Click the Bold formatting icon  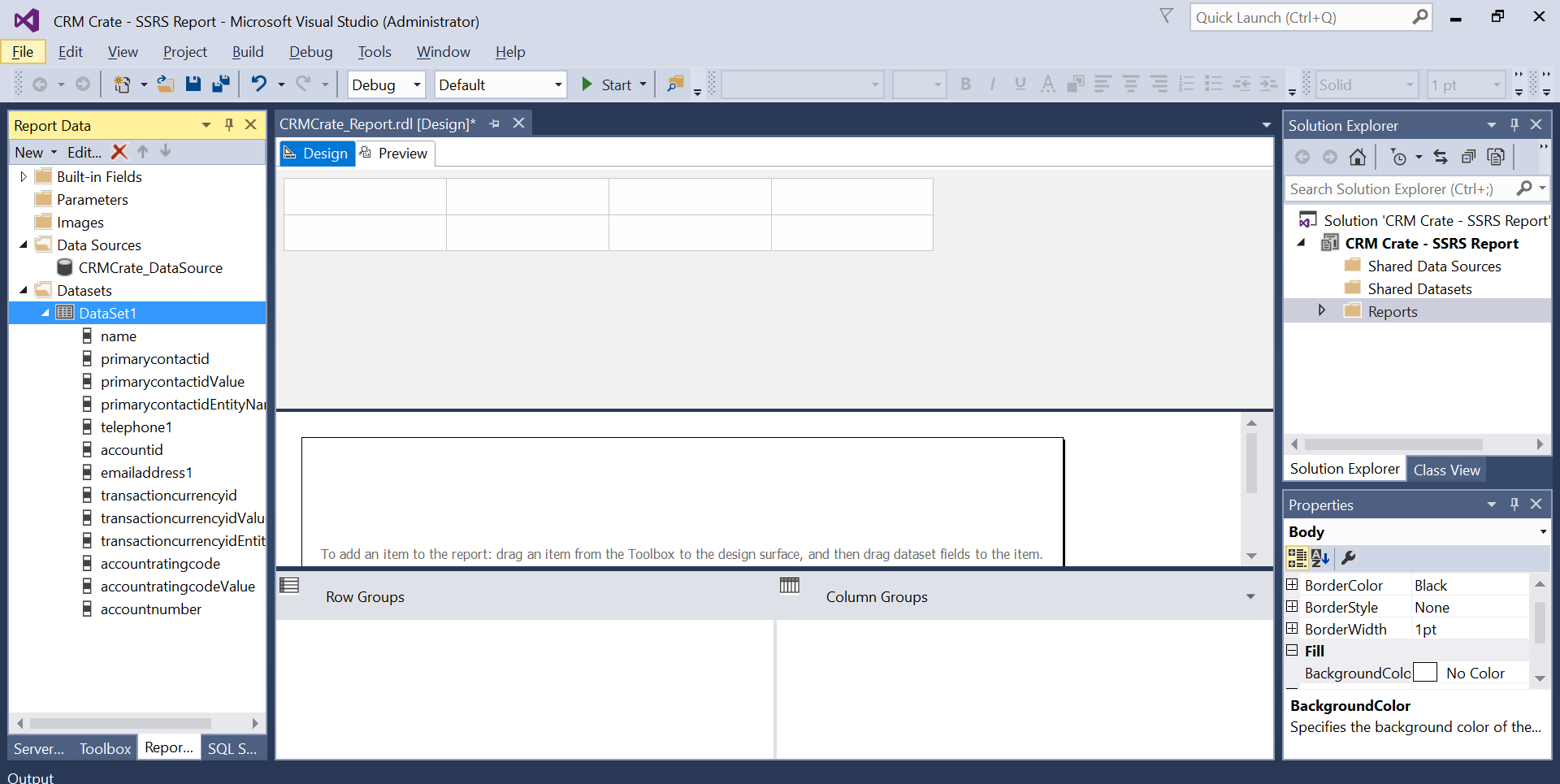point(965,84)
